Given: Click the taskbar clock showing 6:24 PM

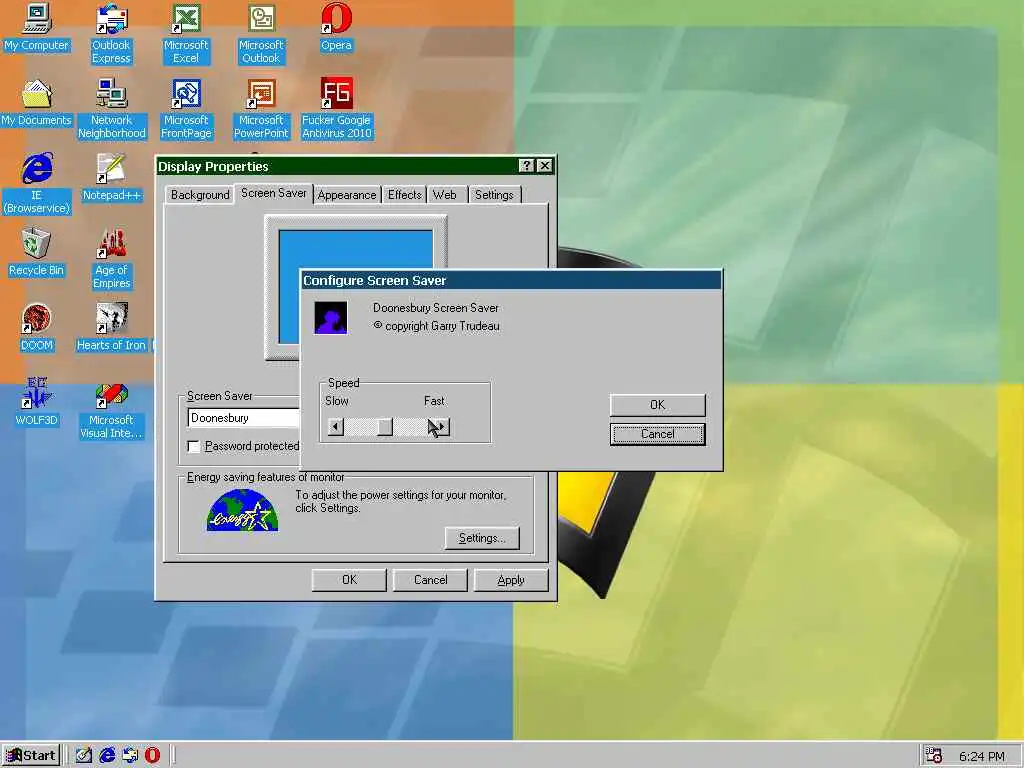Looking at the screenshot, I should (982, 756).
